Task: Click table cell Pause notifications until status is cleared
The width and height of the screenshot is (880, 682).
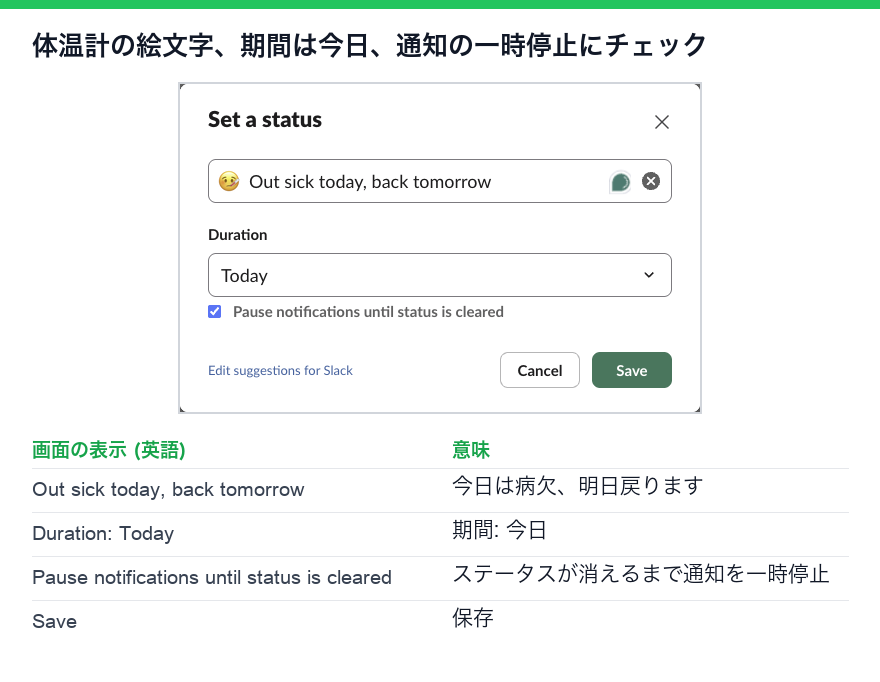Action: [x=212, y=578]
